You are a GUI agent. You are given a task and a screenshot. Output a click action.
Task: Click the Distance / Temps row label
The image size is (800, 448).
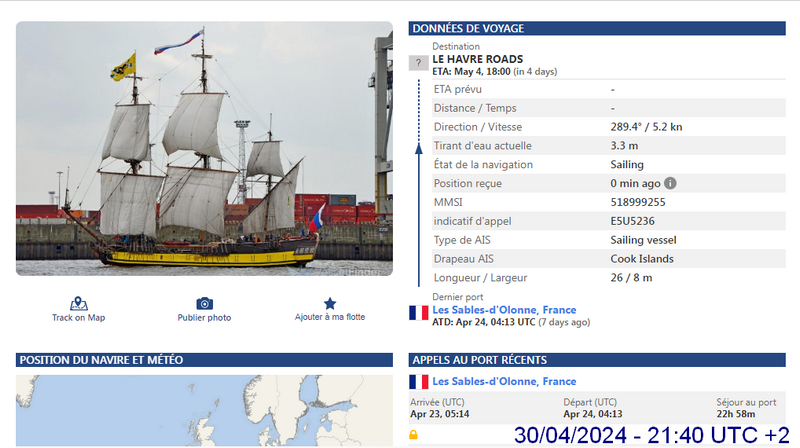pos(474,108)
